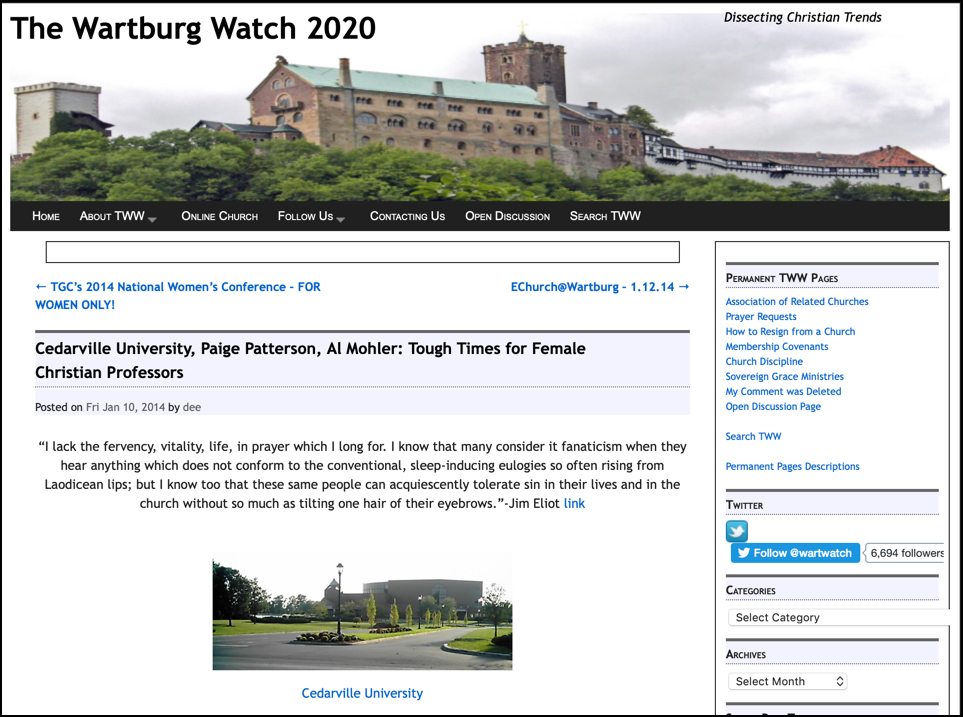The height and width of the screenshot is (717, 963).
Task: Open the Open Discussion menu item
Action: tap(507, 216)
